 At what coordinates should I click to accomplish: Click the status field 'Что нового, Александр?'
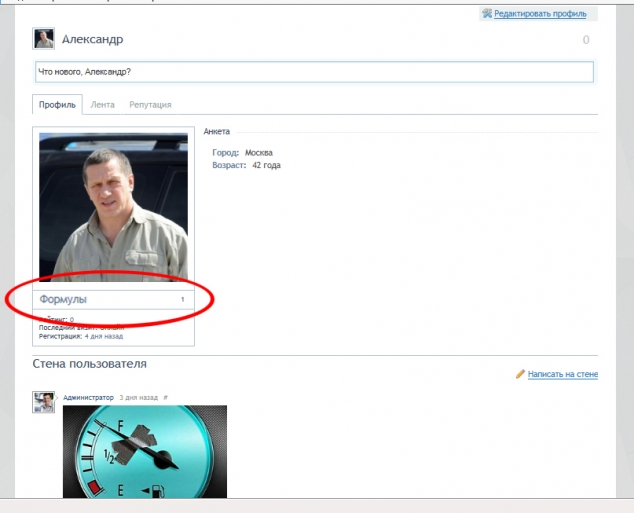click(x=314, y=72)
